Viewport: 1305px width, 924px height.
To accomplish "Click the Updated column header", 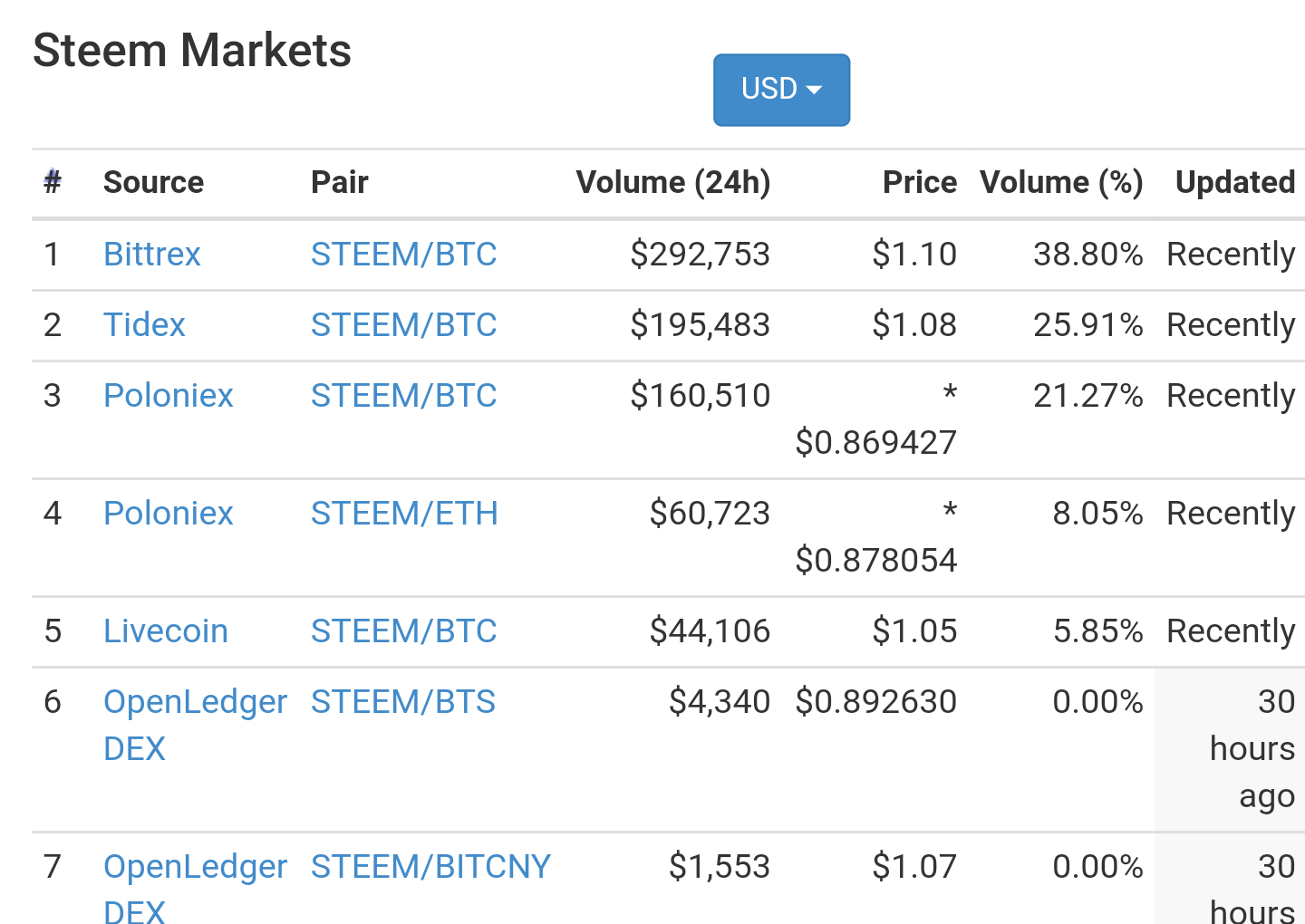I will [1234, 182].
